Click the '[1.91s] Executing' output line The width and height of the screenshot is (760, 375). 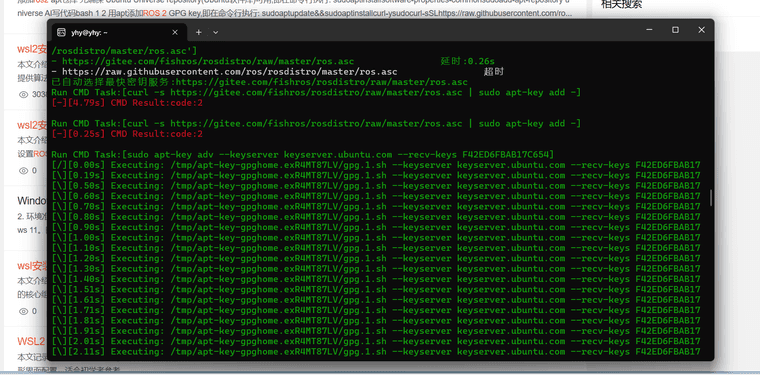[x=376, y=330]
